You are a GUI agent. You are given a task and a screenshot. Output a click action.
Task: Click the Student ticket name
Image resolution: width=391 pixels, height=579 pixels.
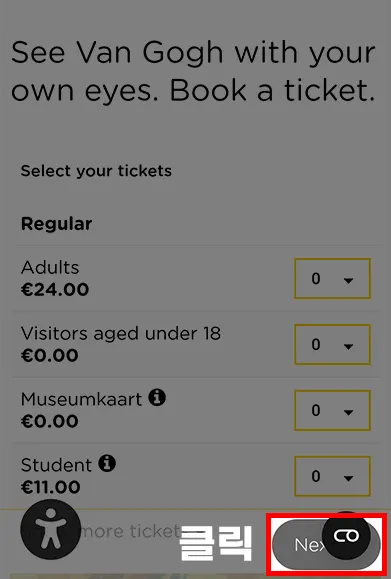coord(56,465)
